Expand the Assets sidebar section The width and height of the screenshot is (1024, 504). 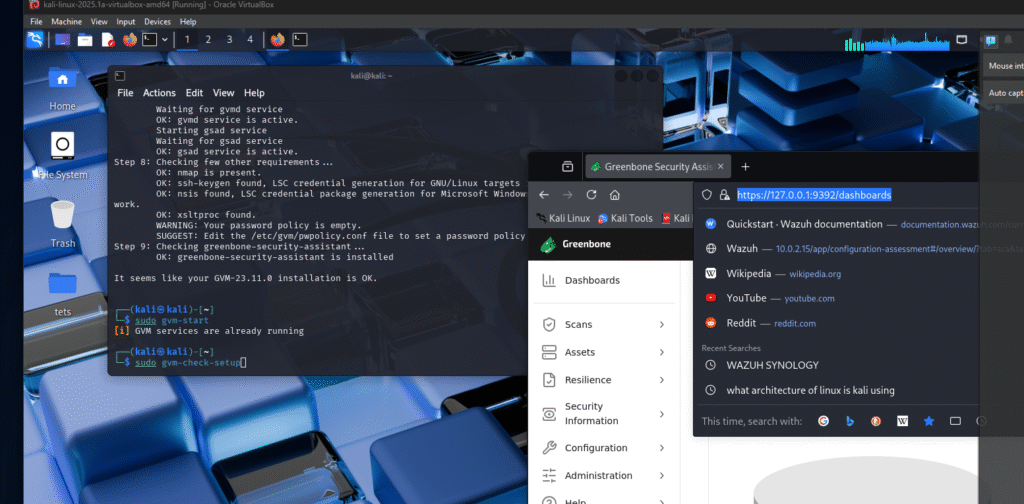coord(662,352)
